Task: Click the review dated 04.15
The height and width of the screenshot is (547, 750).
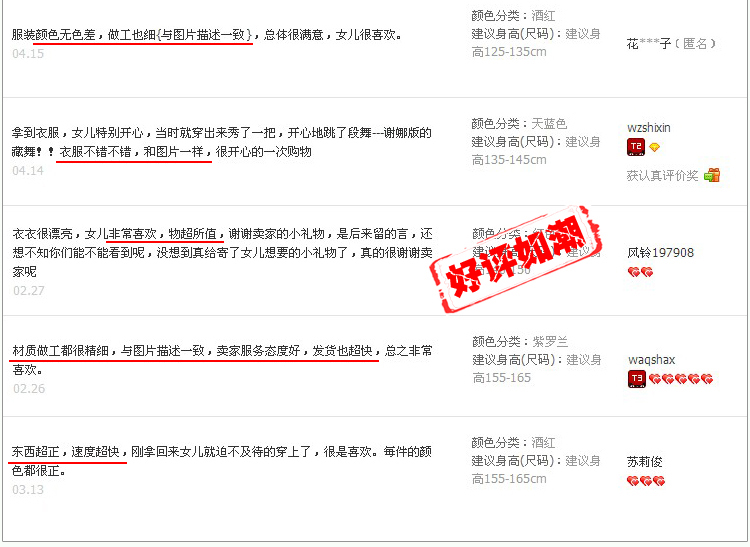Action: point(207,34)
